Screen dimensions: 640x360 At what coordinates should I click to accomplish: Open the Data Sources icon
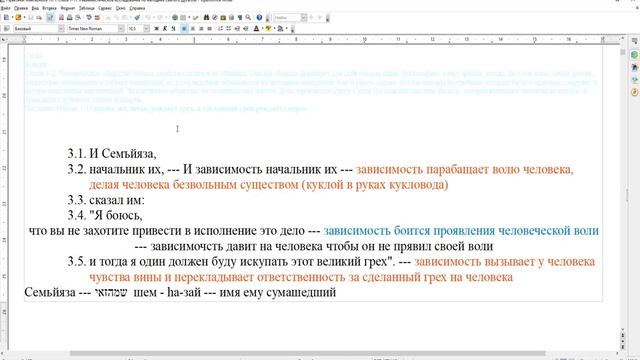[x=231, y=18]
